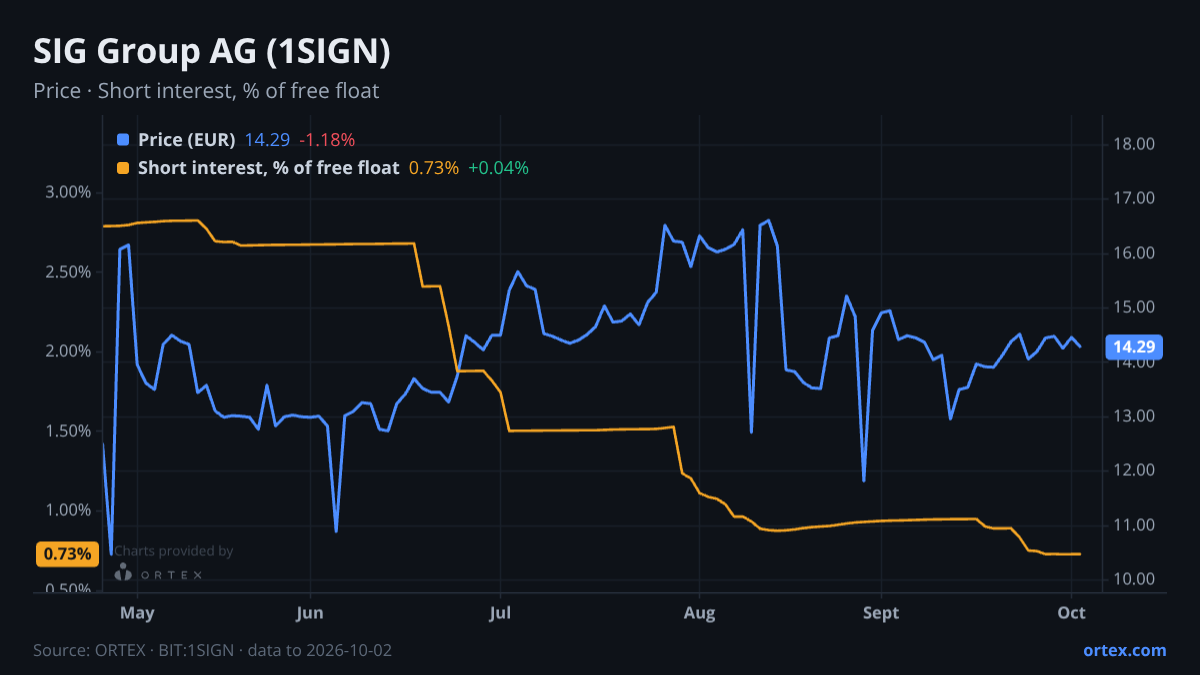Image resolution: width=1200 pixels, height=675 pixels.
Task: Click the 2.50% left axis label
Action: (x=69, y=272)
